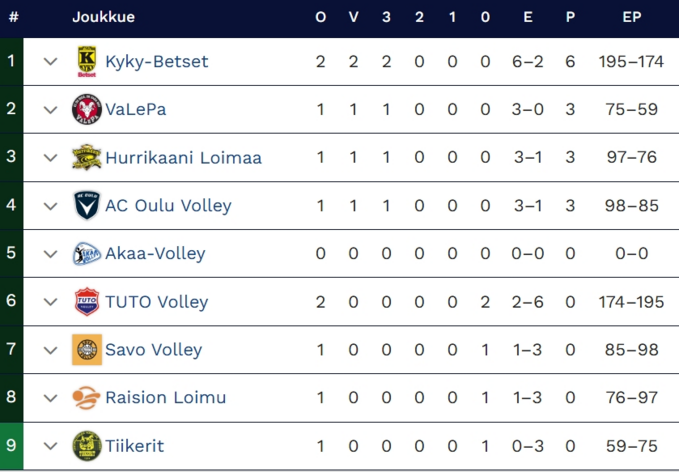679x472 pixels.
Task: Click the Hurrikaani Loimaa team logo
Action: (x=87, y=158)
